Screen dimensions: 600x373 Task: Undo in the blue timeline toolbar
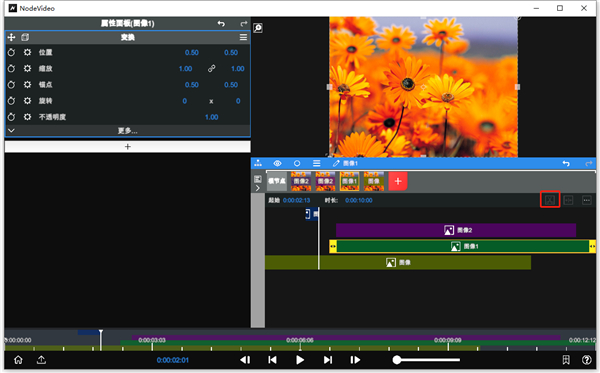[566, 163]
